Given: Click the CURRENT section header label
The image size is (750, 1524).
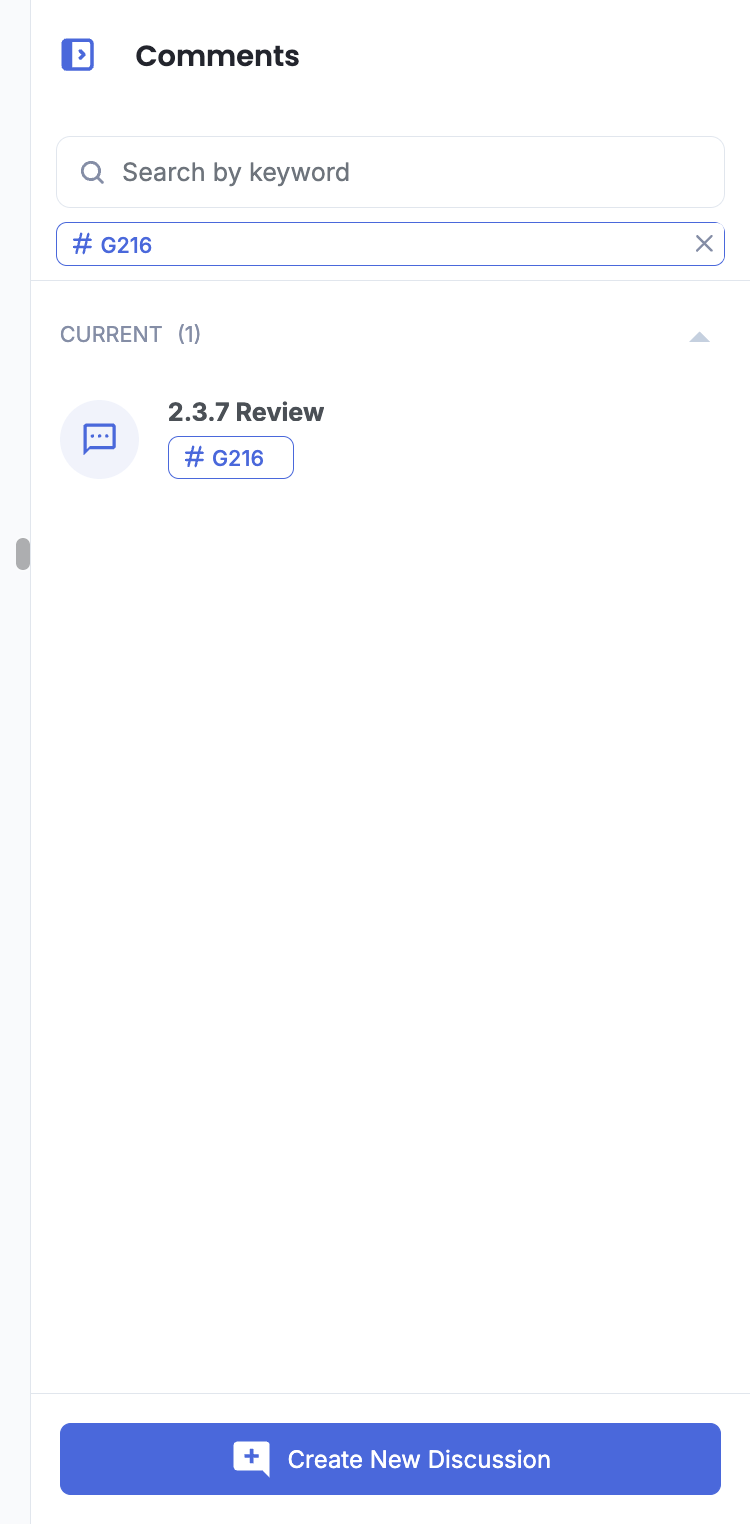Looking at the screenshot, I should 111,334.
